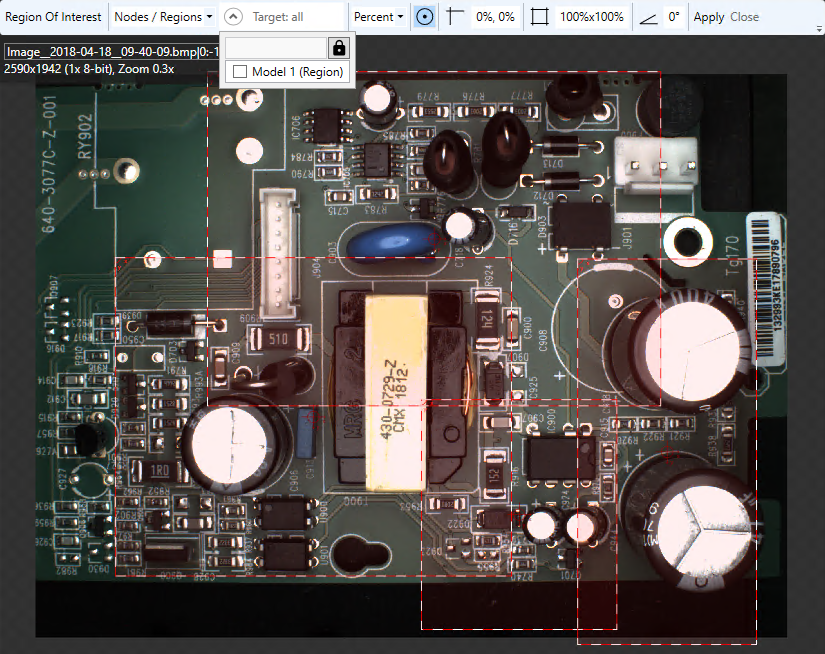Select the 100%x100% size value

[x=592, y=17]
